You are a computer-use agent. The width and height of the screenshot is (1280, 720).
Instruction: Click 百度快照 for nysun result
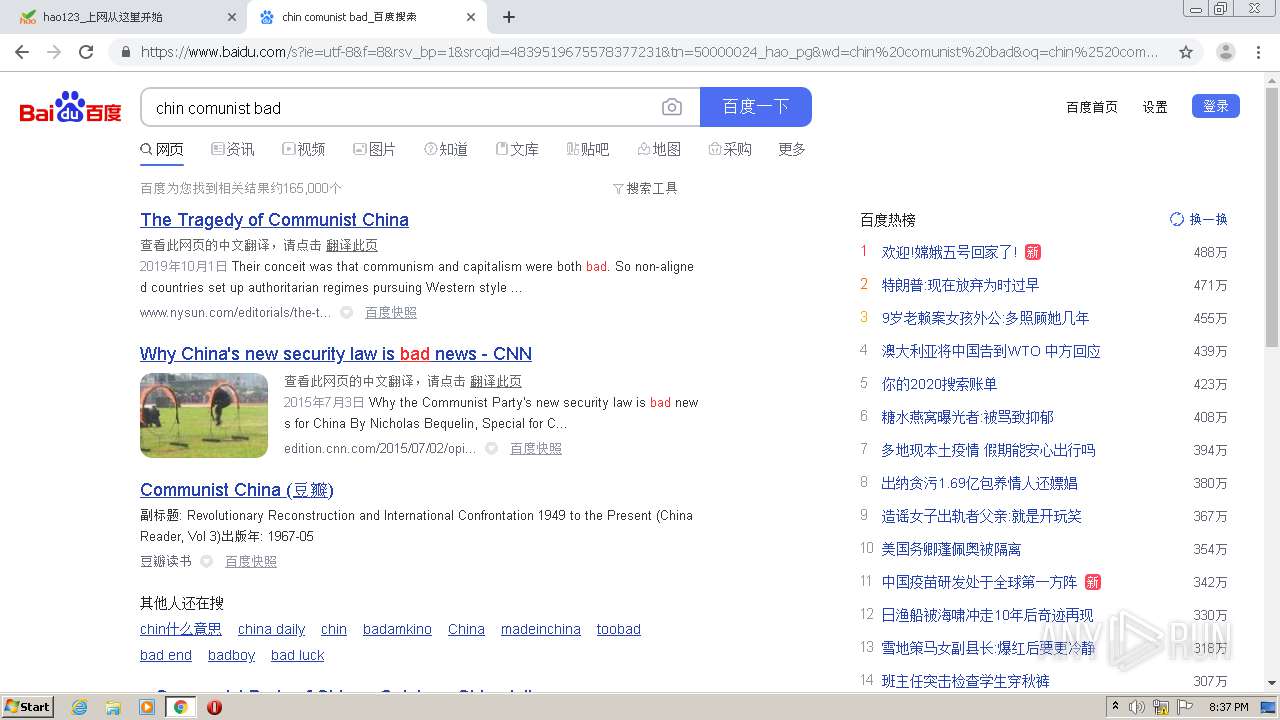click(391, 312)
